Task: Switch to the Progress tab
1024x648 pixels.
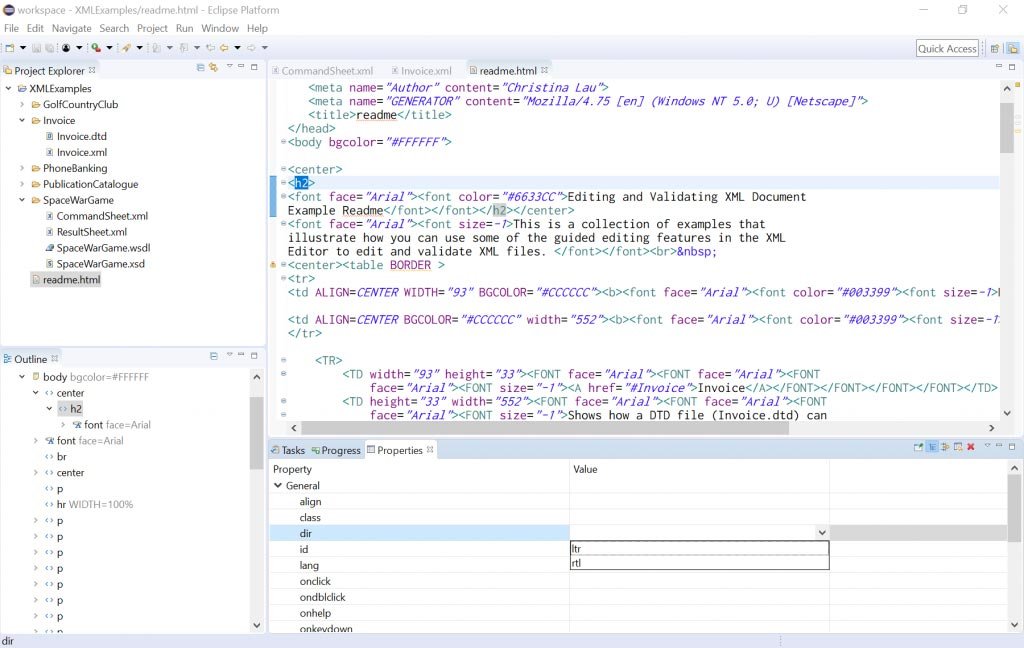Action: 336,450
